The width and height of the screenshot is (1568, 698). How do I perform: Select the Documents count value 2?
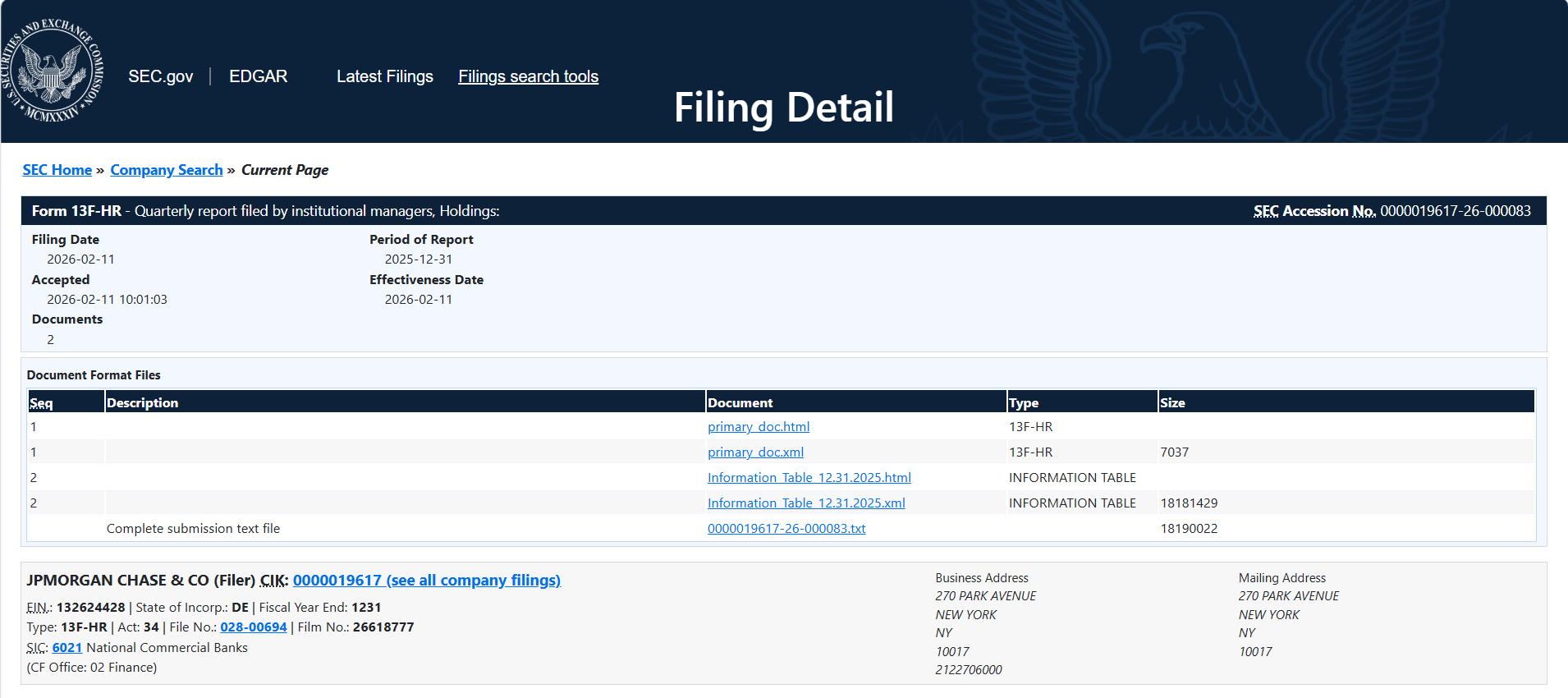tap(51, 340)
